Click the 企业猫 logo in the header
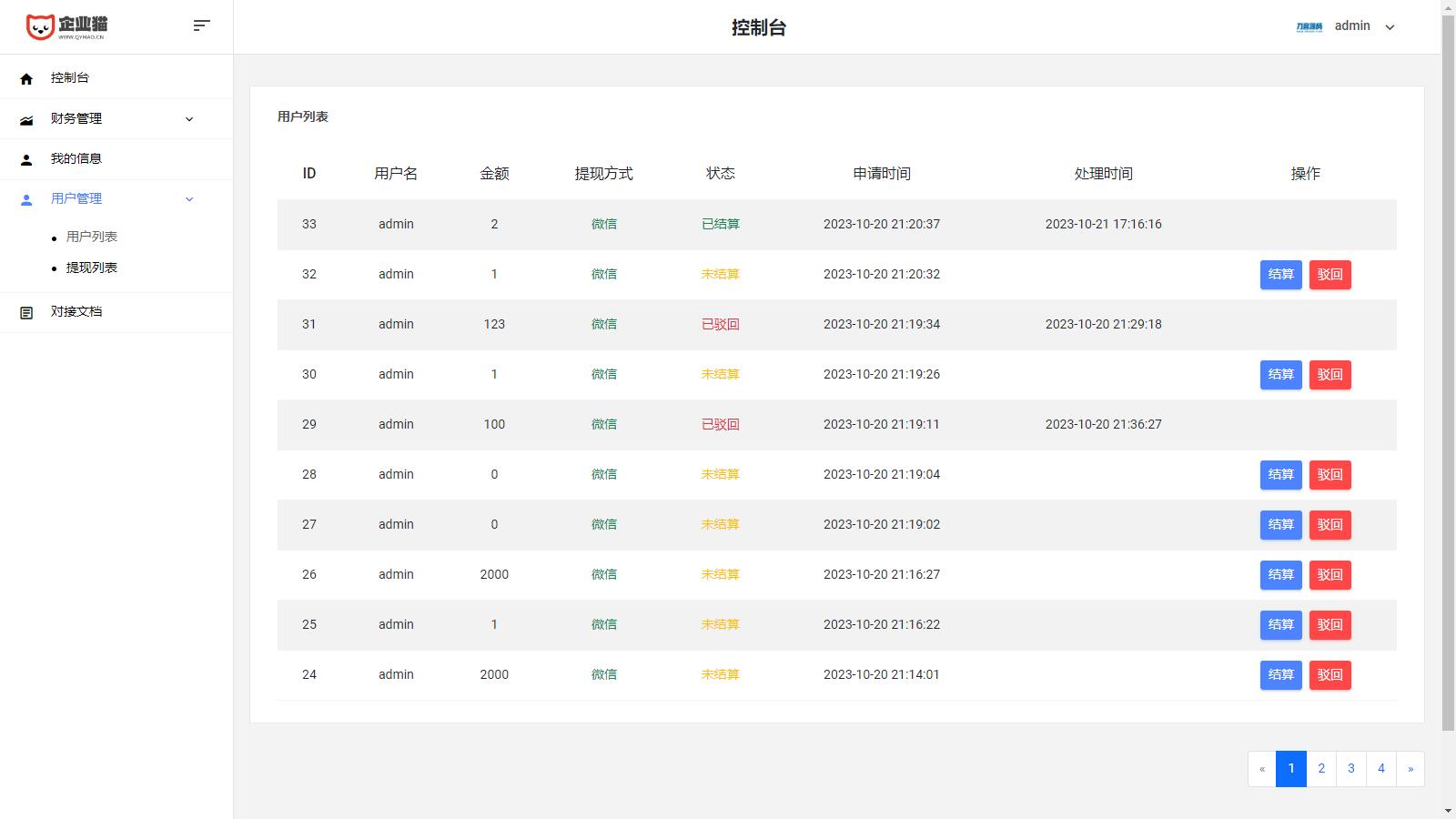Image resolution: width=1456 pixels, height=819 pixels. pos(66,27)
